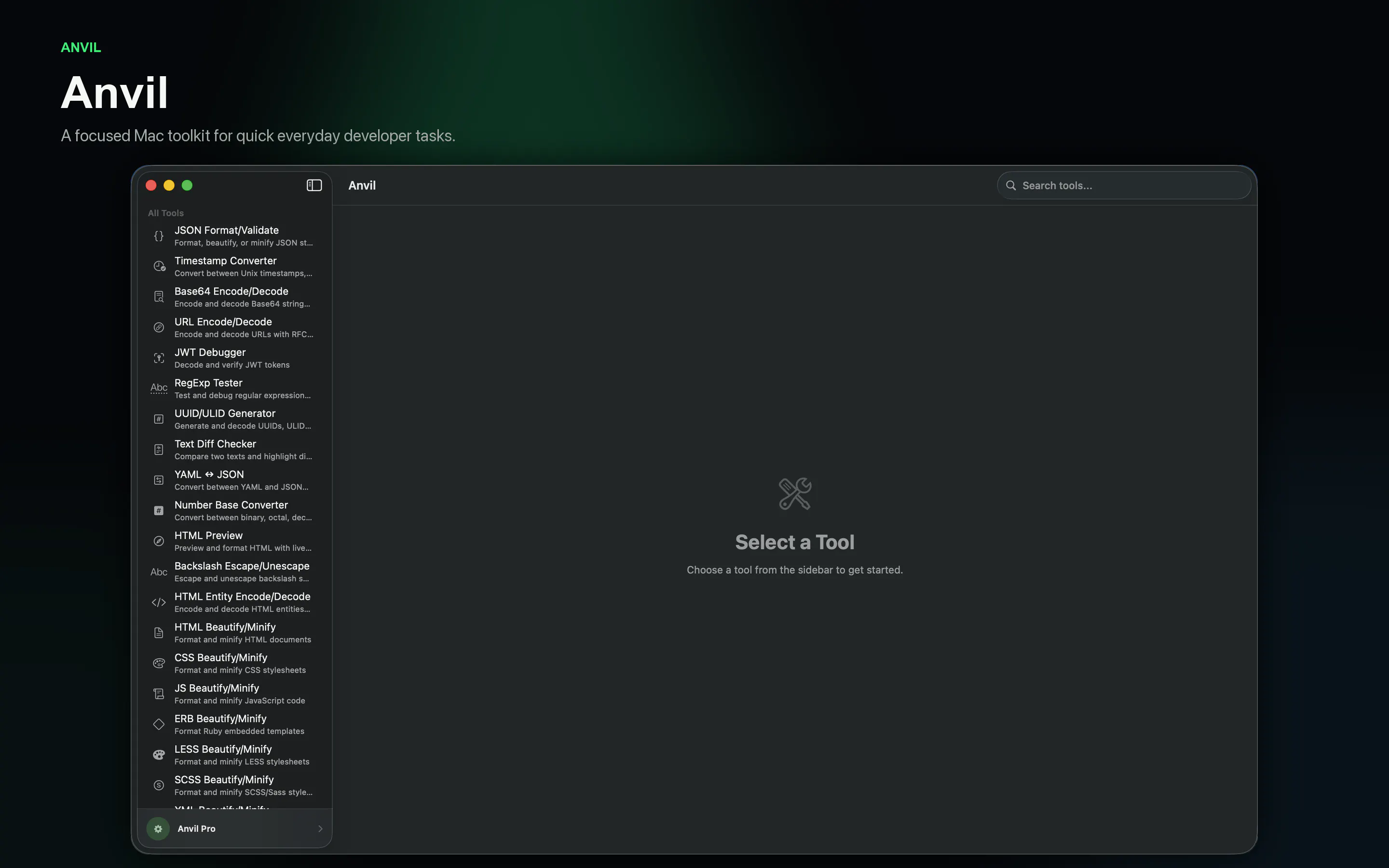Image resolution: width=1389 pixels, height=868 pixels.
Task: Click 'Choose a tool from the sidebar' text
Action: click(795, 570)
